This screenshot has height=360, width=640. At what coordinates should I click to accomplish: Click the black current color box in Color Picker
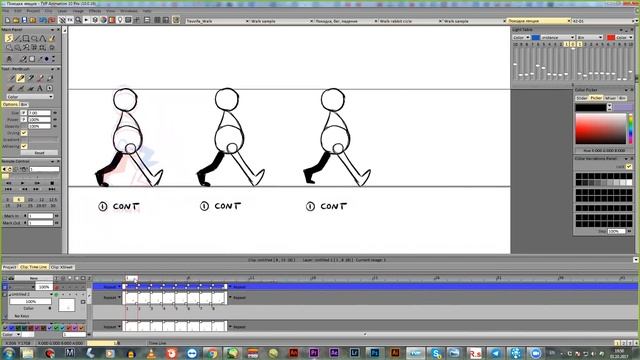click(591, 107)
